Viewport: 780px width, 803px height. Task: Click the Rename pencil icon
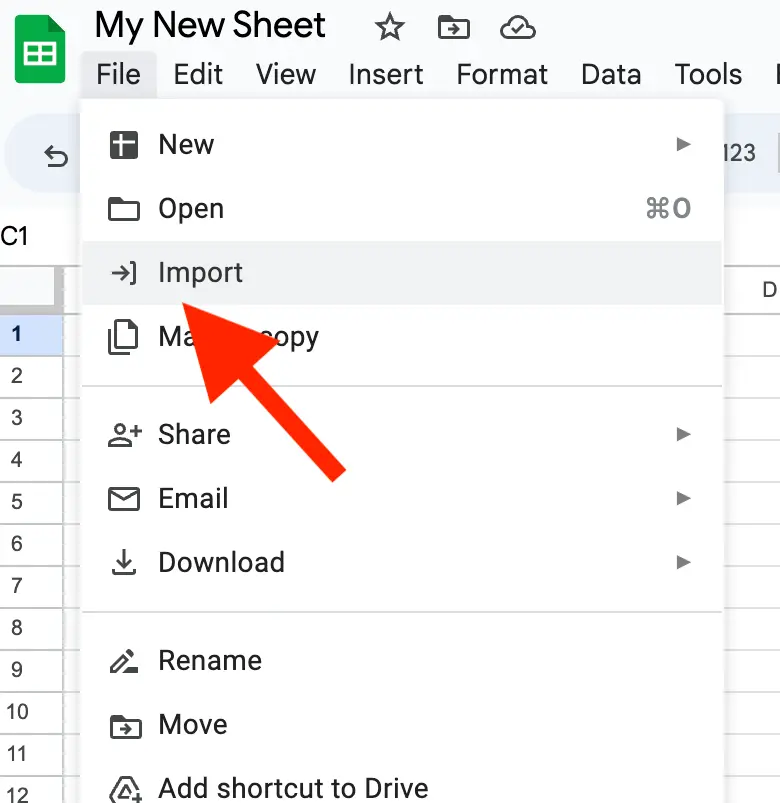(125, 660)
